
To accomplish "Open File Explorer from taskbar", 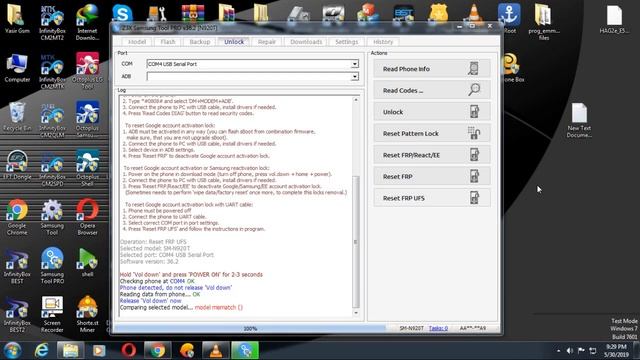I will coord(70,351).
